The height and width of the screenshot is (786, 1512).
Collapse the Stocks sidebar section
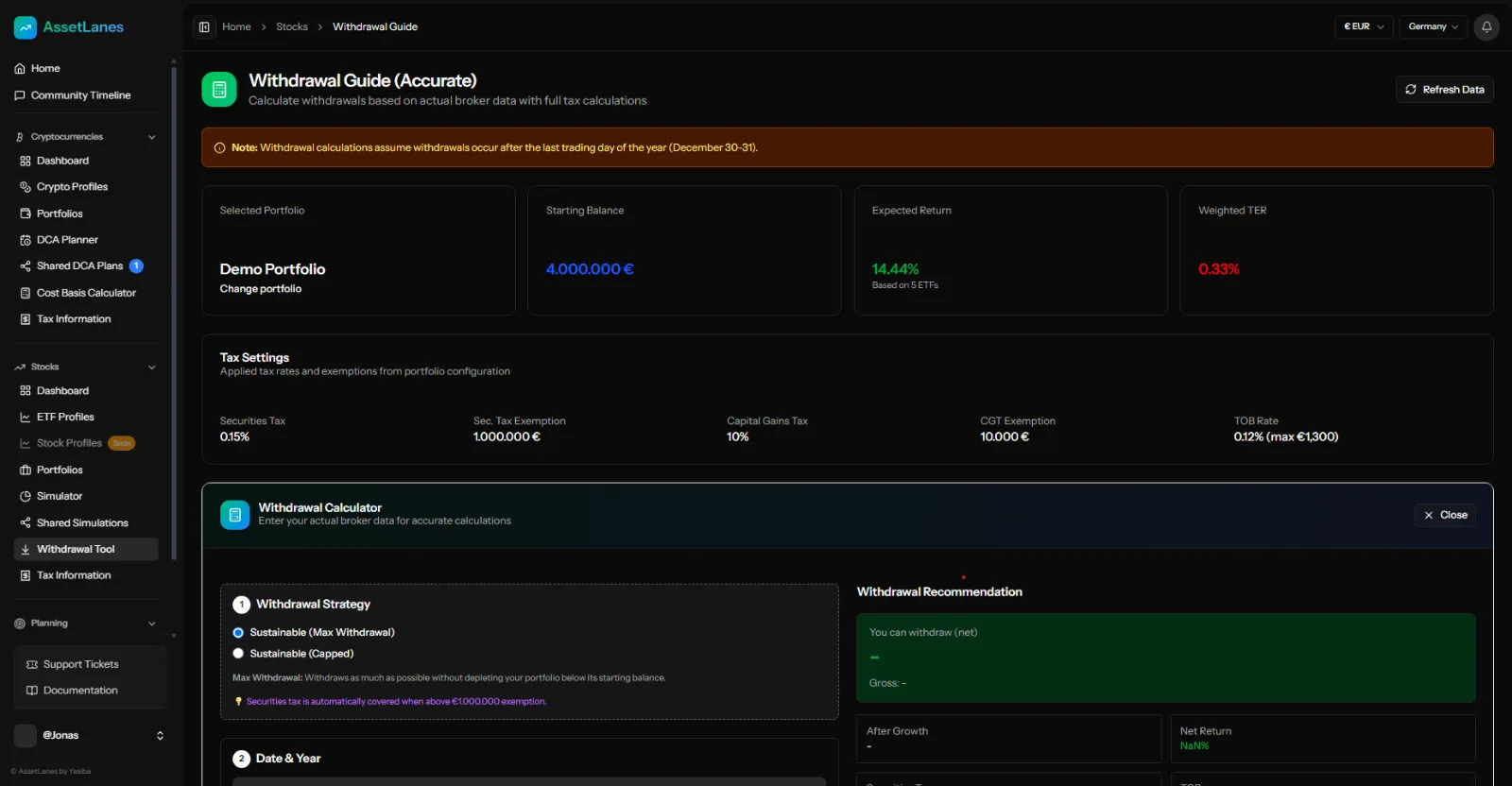click(152, 367)
